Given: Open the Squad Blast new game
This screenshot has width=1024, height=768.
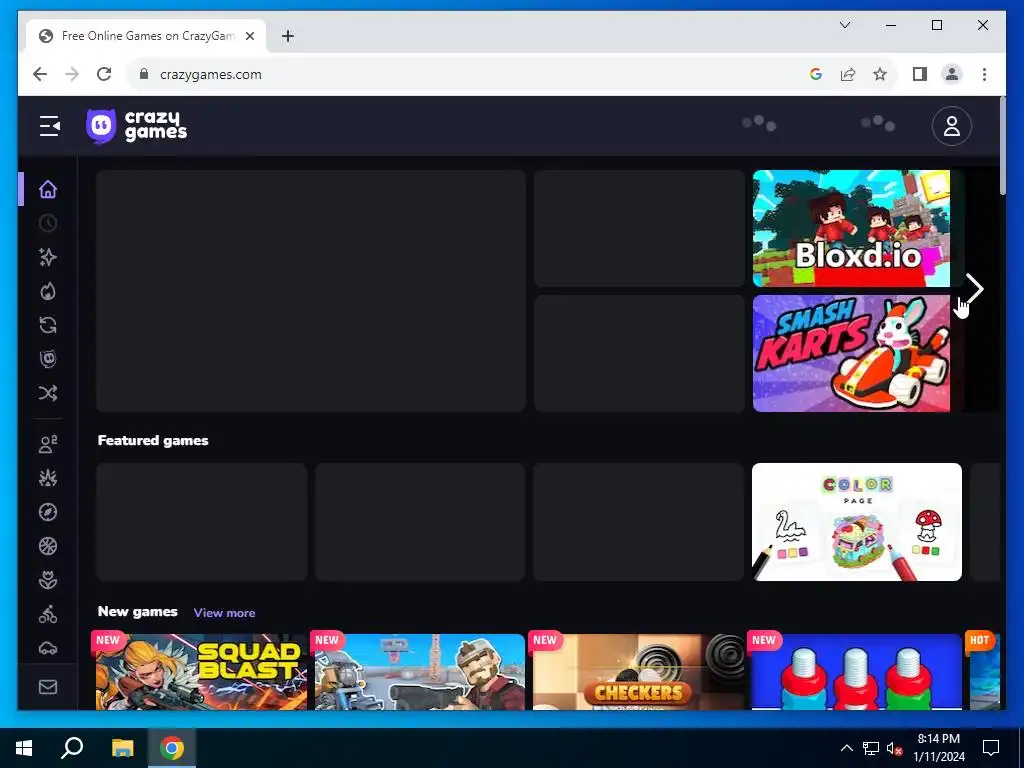Looking at the screenshot, I should (201, 671).
